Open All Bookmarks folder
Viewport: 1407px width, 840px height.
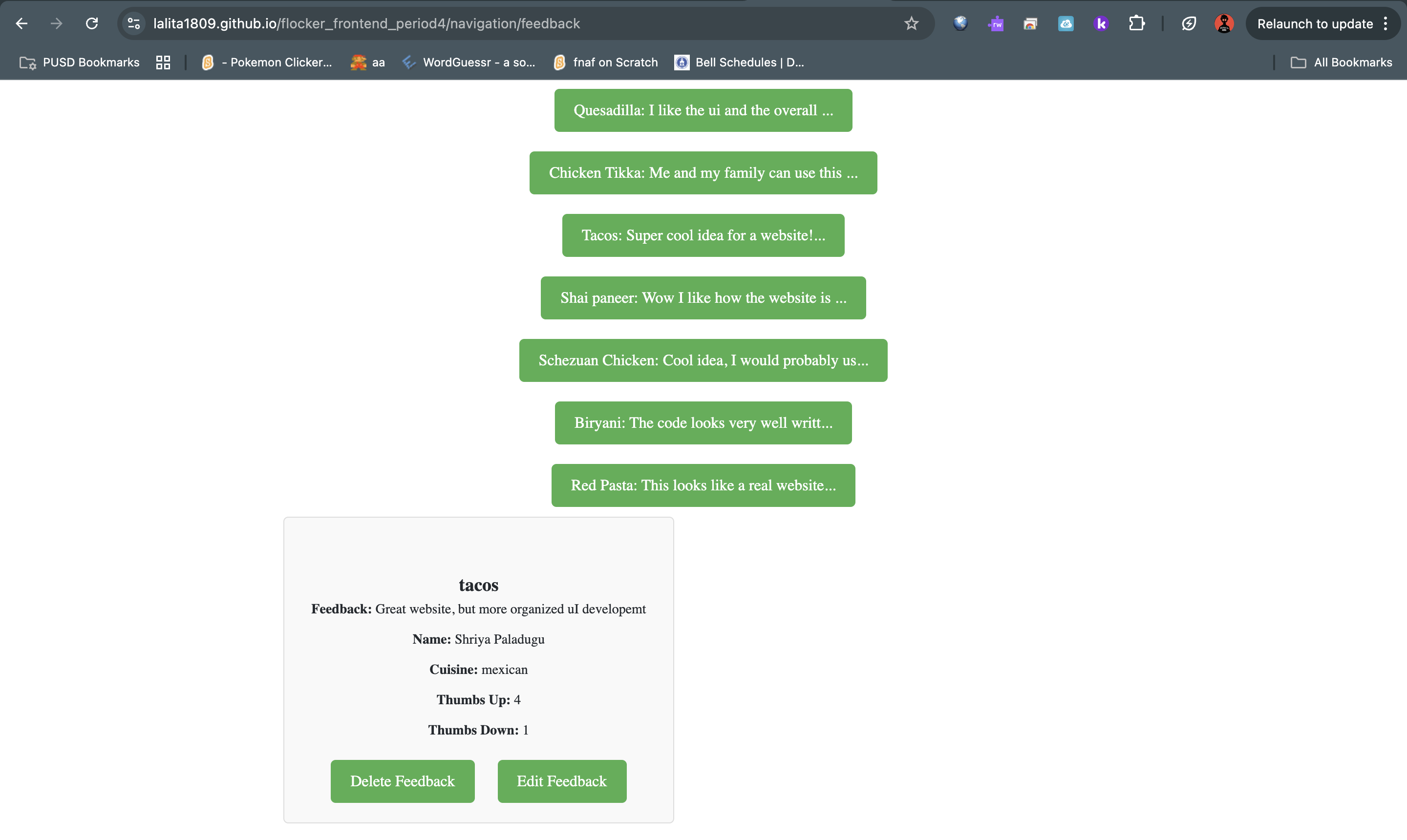[1341, 62]
